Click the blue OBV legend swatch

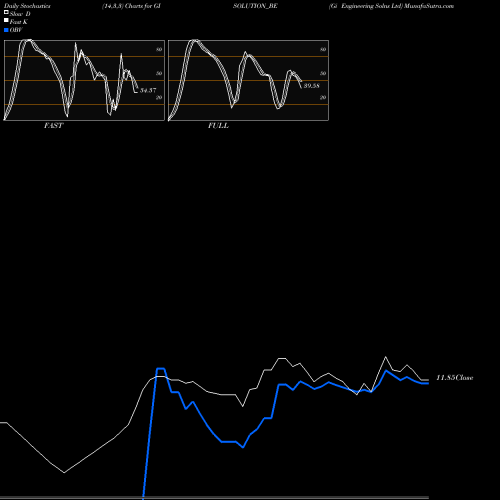coord(6,30)
